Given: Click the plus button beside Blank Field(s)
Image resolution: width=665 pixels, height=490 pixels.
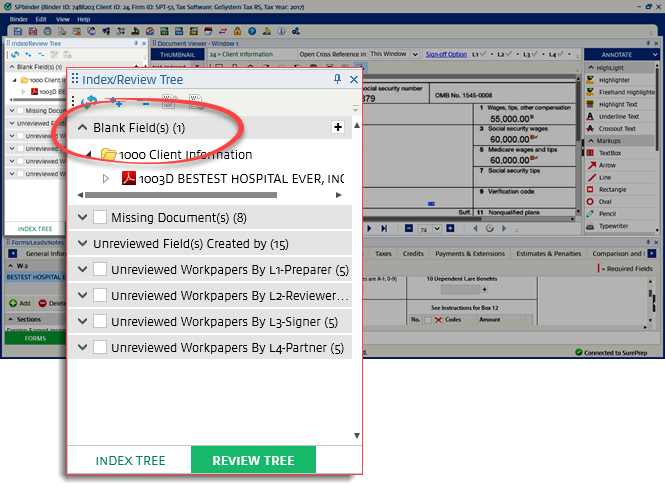Looking at the screenshot, I should click(x=338, y=127).
